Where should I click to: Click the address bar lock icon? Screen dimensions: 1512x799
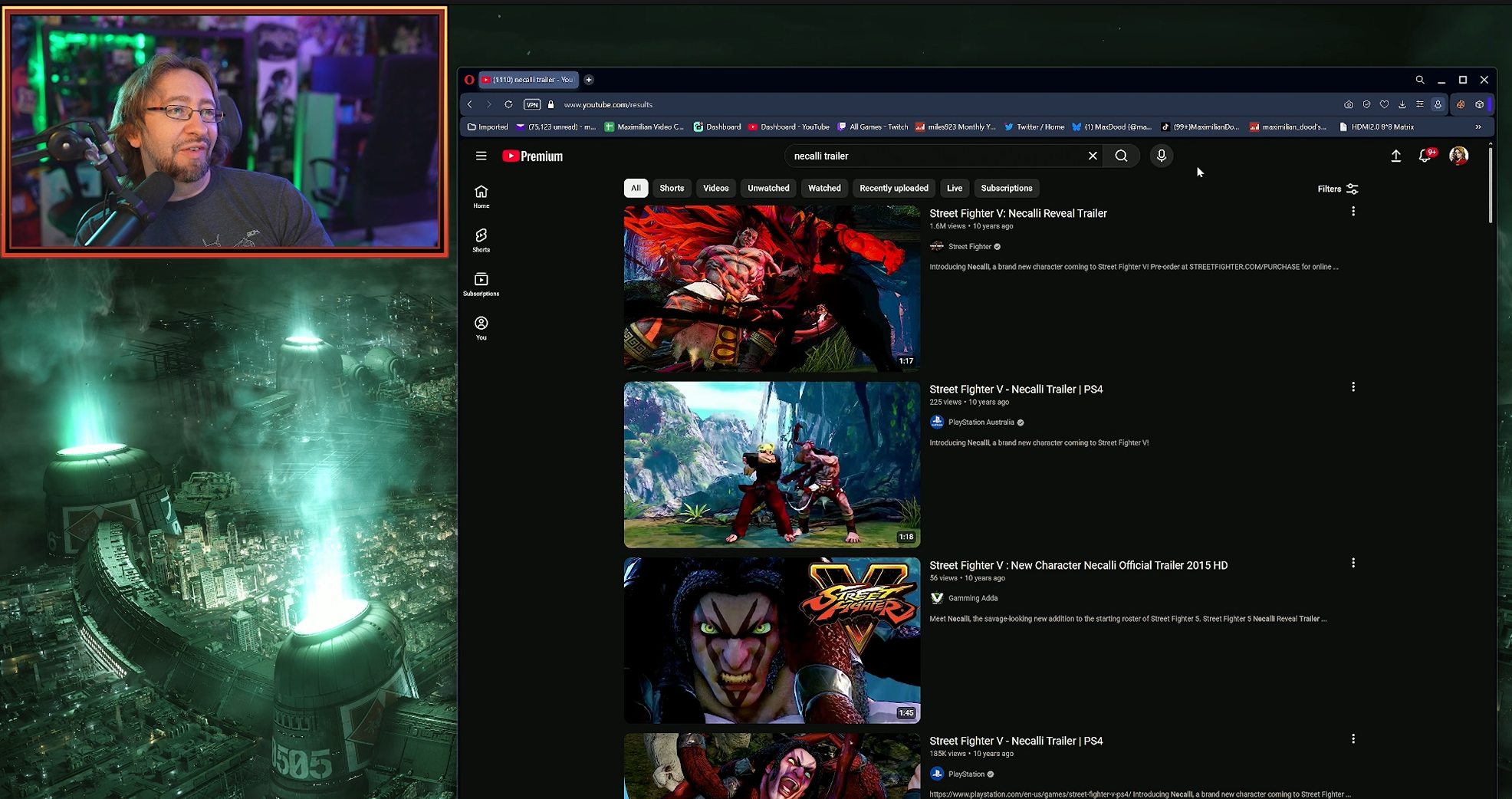[x=551, y=104]
